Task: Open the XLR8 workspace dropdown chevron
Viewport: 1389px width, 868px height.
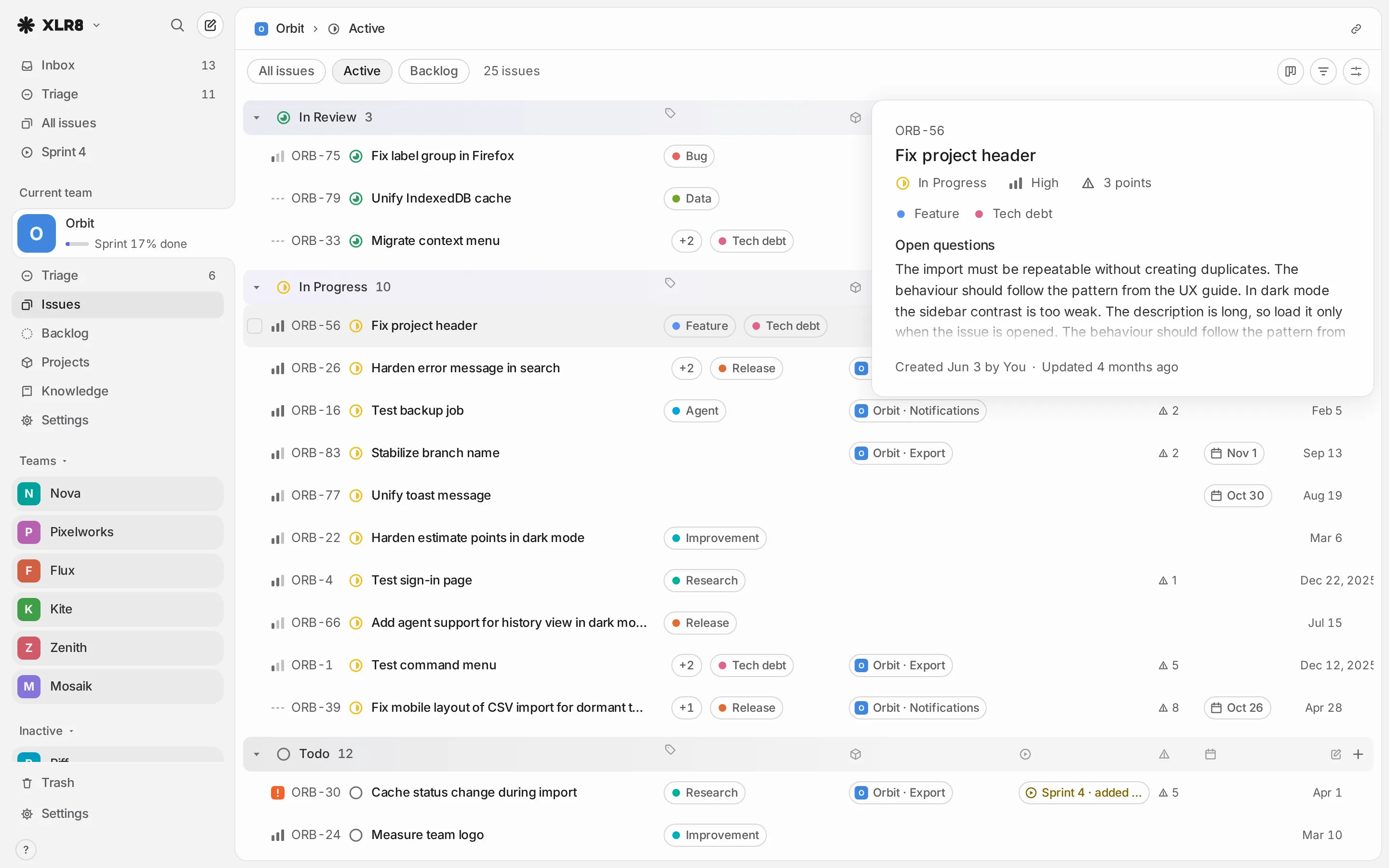Action: [96, 25]
